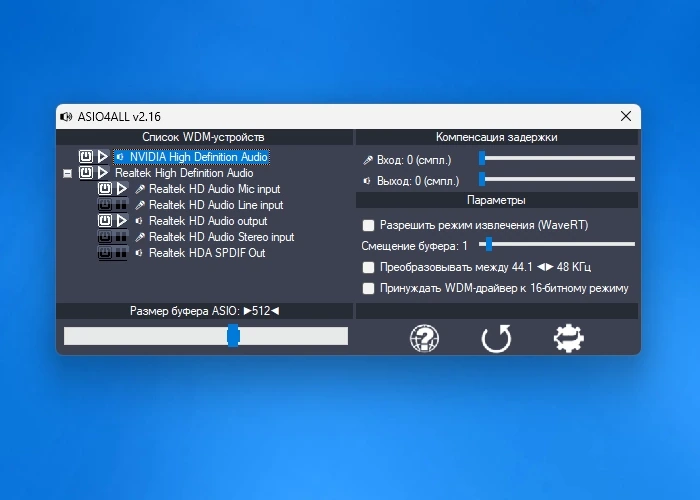Enable Преобразовывать между 44.1 и 48 КГц checkbox

(x=368, y=267)
